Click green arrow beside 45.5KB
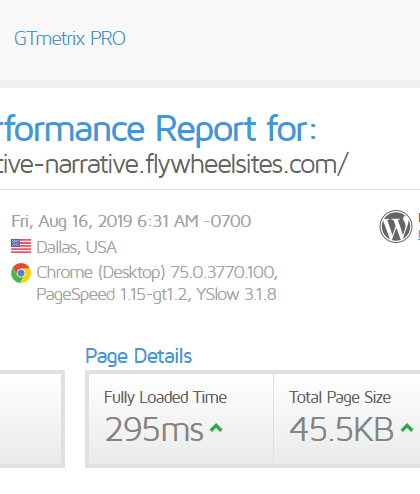This screenshot has width=420, height=494. tap(407, 427)
